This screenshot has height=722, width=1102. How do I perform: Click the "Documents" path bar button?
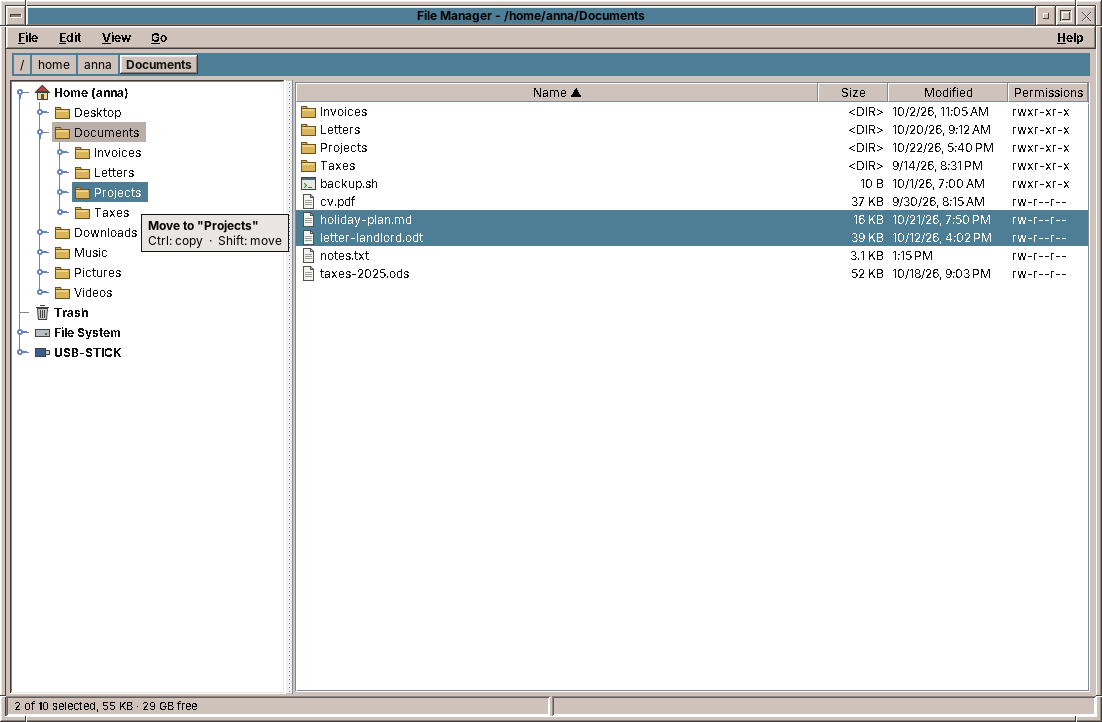[159, 65]
